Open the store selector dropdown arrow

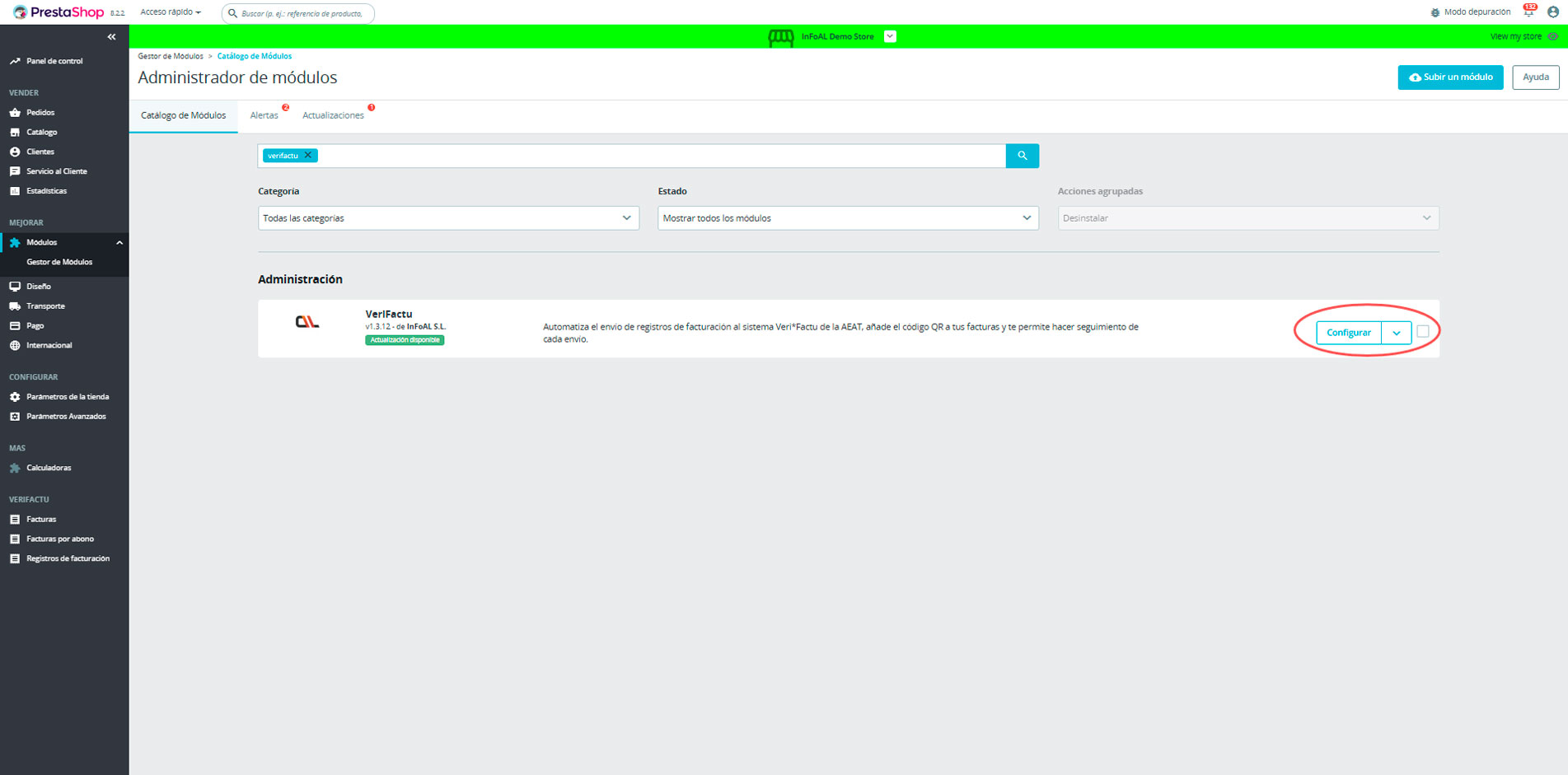[890, 36]
